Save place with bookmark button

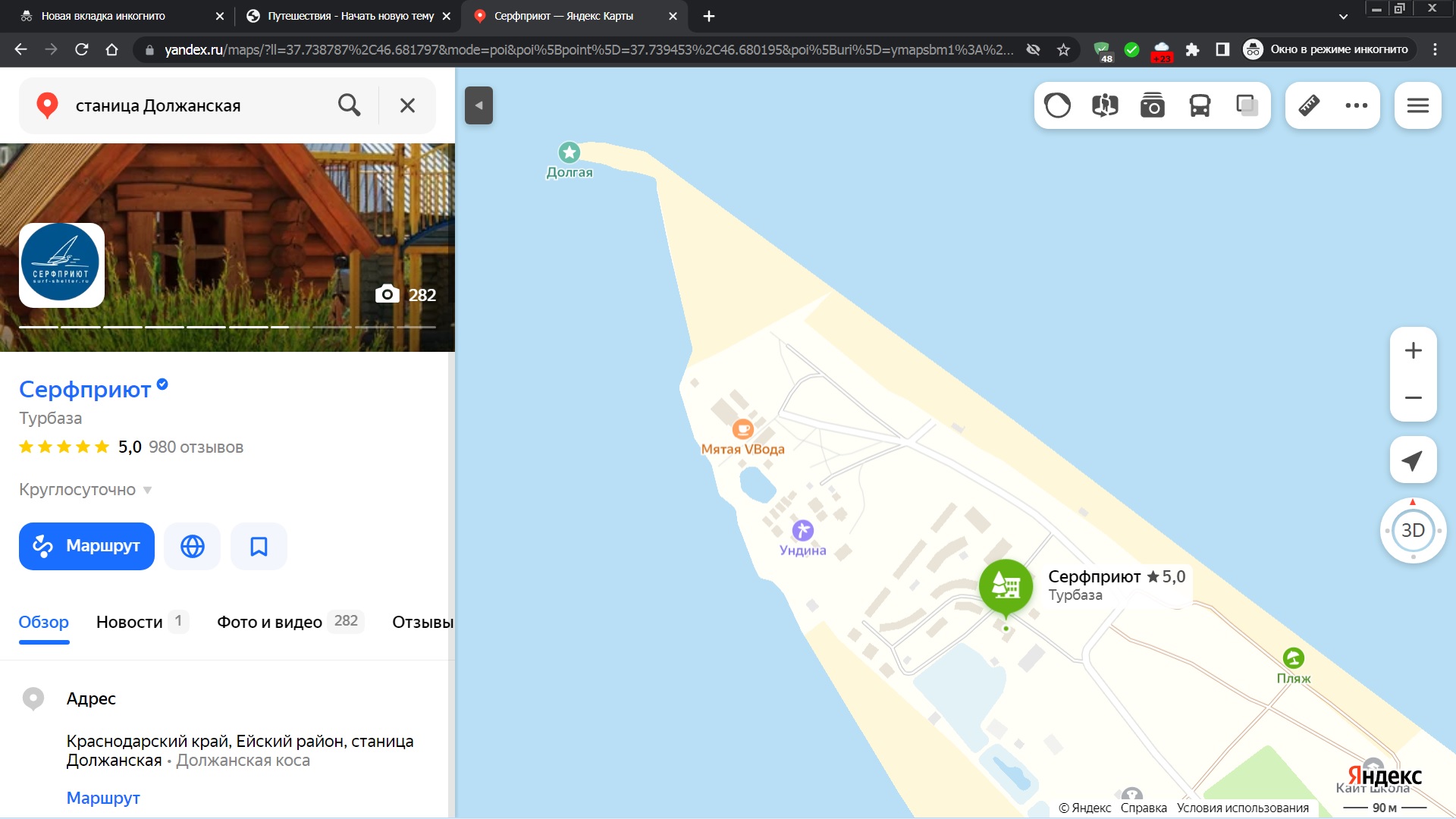coord(259,546)
